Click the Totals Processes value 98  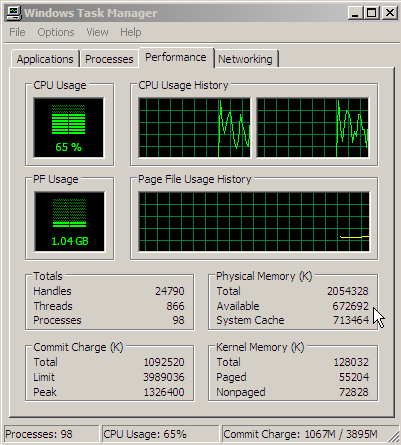click(x=178, y=320)
